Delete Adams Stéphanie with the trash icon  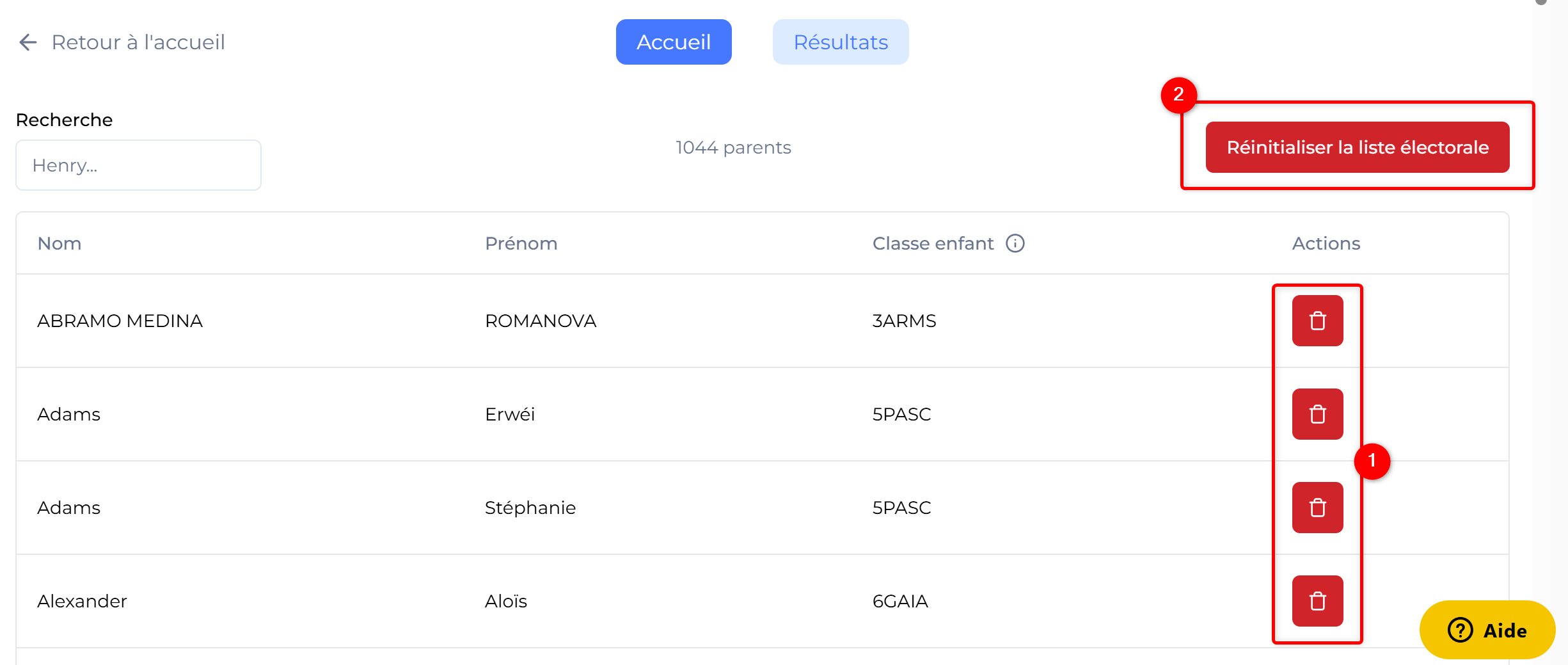[1317, 508]
